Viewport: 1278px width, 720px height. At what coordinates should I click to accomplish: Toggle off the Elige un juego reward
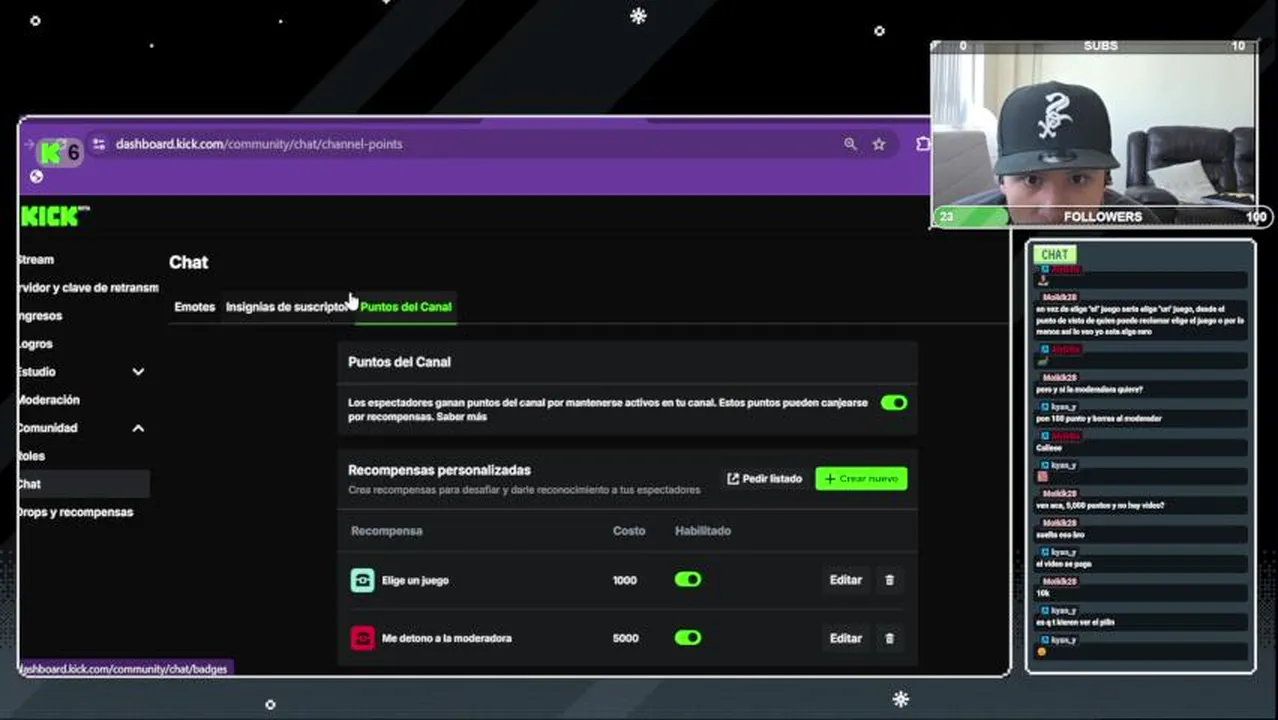click(688, 580)
